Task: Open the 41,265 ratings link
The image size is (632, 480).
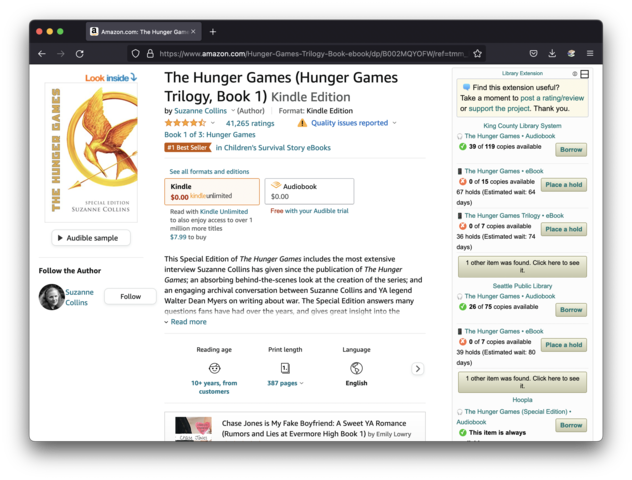Action: [250, 123]
